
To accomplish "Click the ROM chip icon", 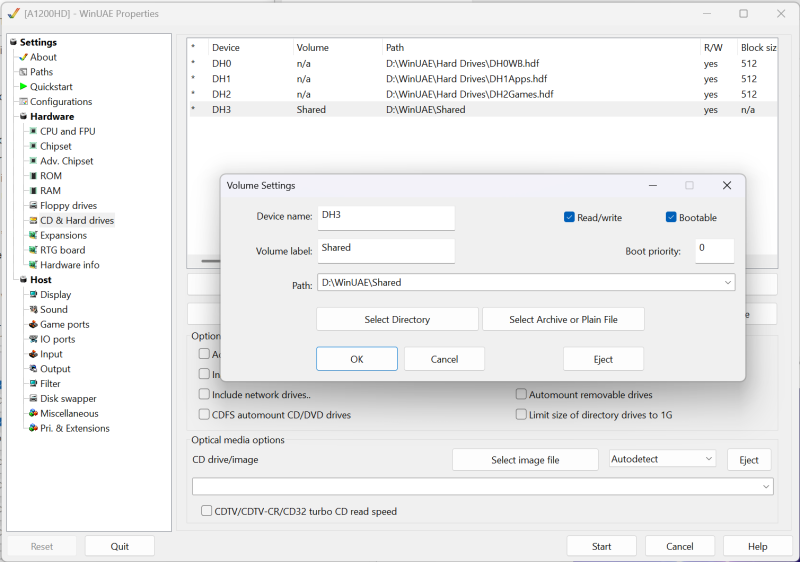I will (33, 175).
